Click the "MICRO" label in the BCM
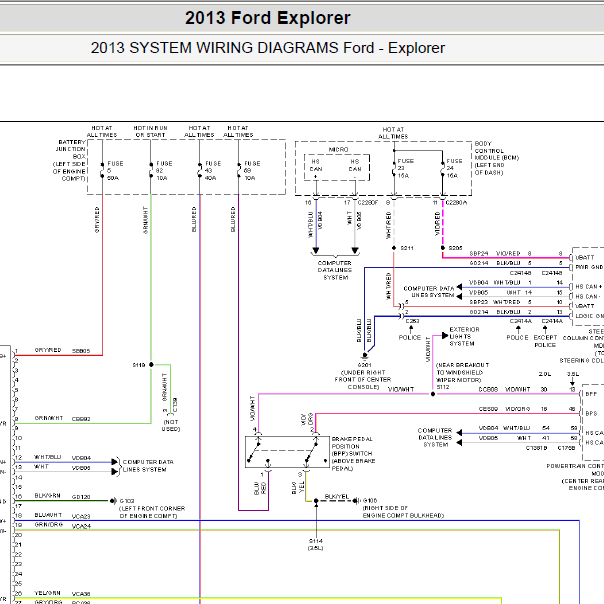The height and width of the screenshot is (604, 604). point(338,149)
